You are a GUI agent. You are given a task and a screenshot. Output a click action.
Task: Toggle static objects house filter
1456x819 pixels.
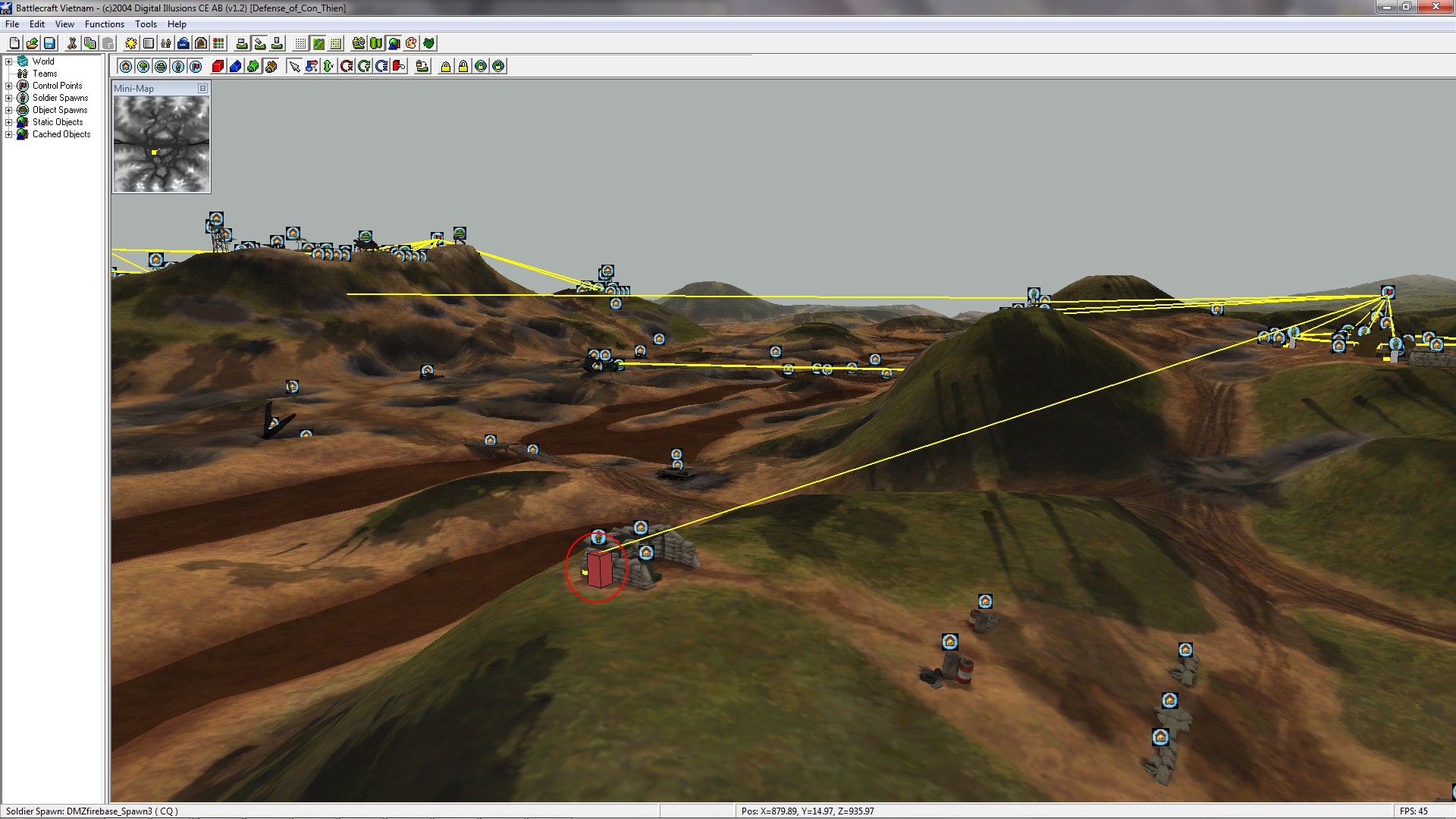pyautogui.click(x=126, y=66)
